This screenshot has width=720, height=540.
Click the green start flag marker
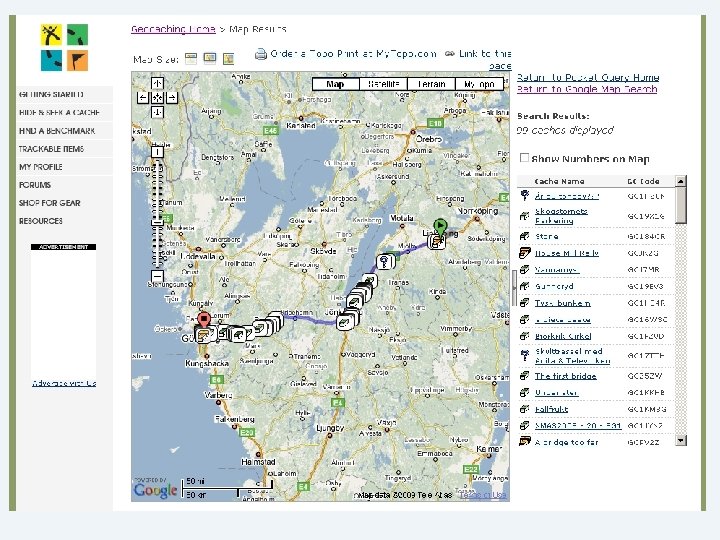[x=440, y=228]
